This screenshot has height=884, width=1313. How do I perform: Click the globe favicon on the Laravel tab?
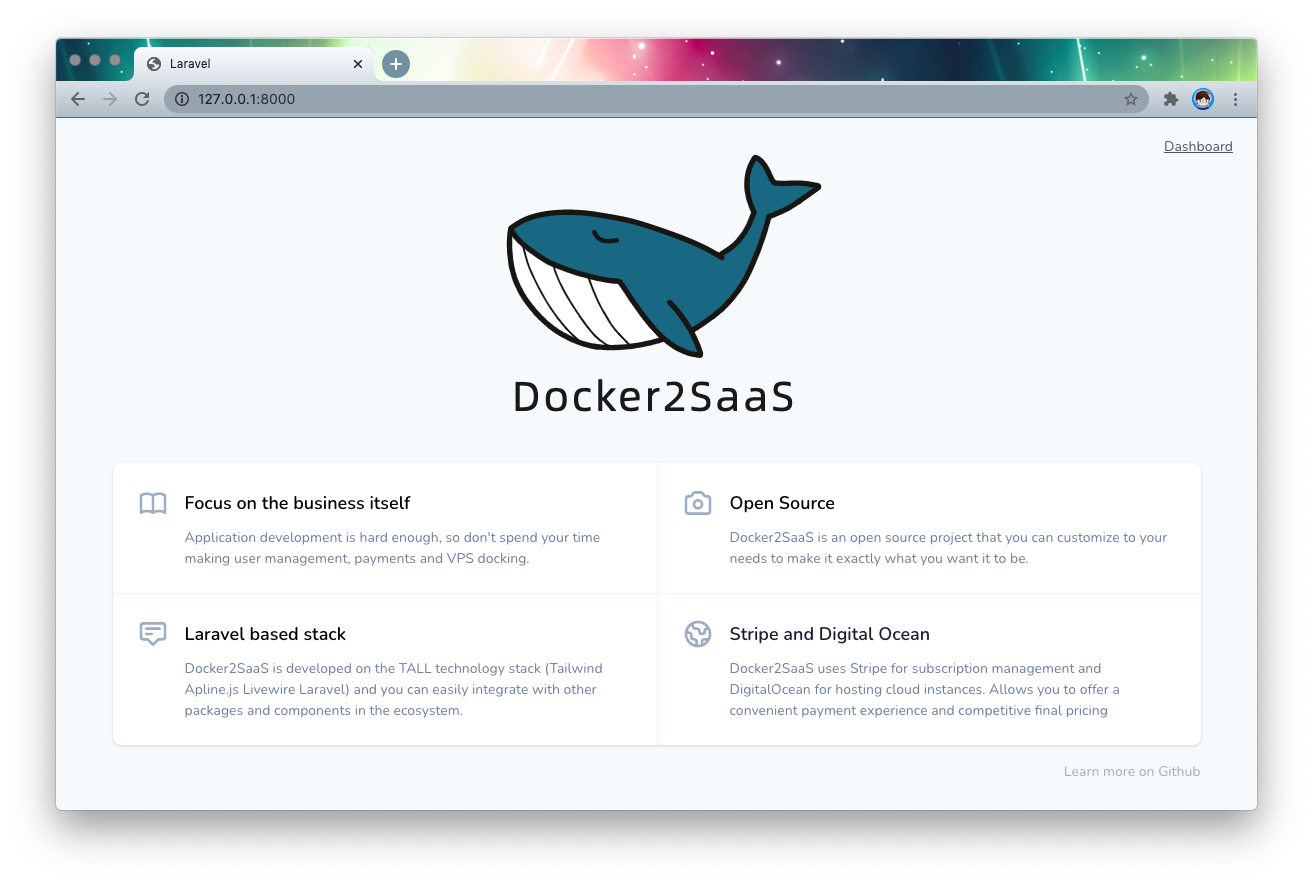coord(154,64)
